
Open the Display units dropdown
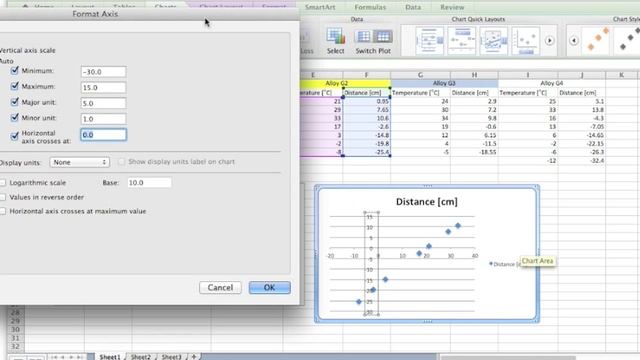80,162
